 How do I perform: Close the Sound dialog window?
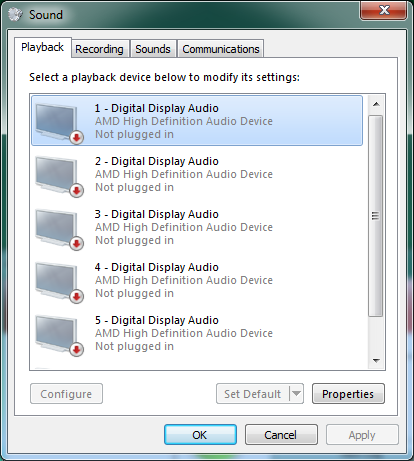[384, 10]
